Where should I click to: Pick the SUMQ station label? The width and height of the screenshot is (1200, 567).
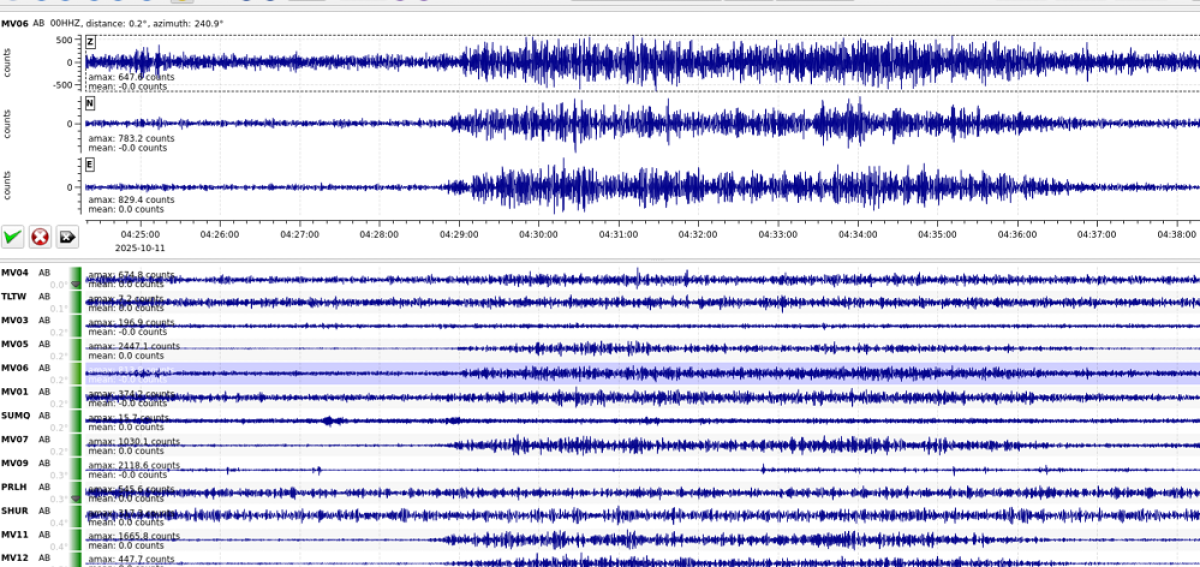tap(15, 415)
